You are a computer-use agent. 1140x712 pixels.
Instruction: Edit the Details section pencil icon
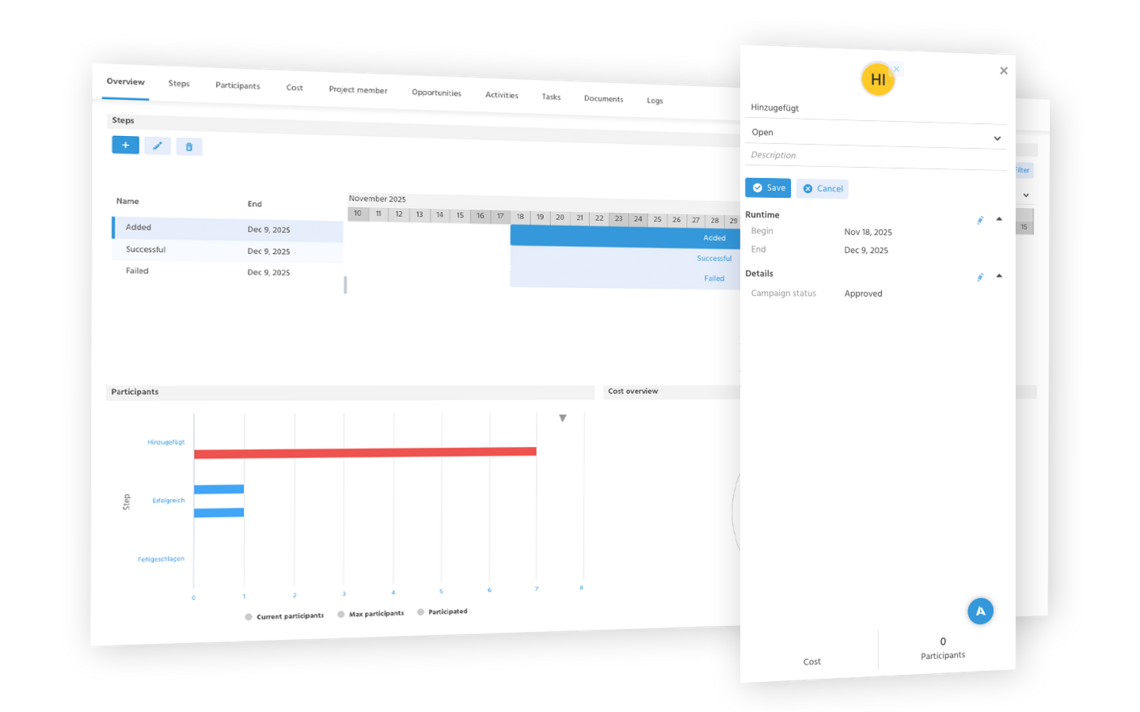tap(980, 277)
